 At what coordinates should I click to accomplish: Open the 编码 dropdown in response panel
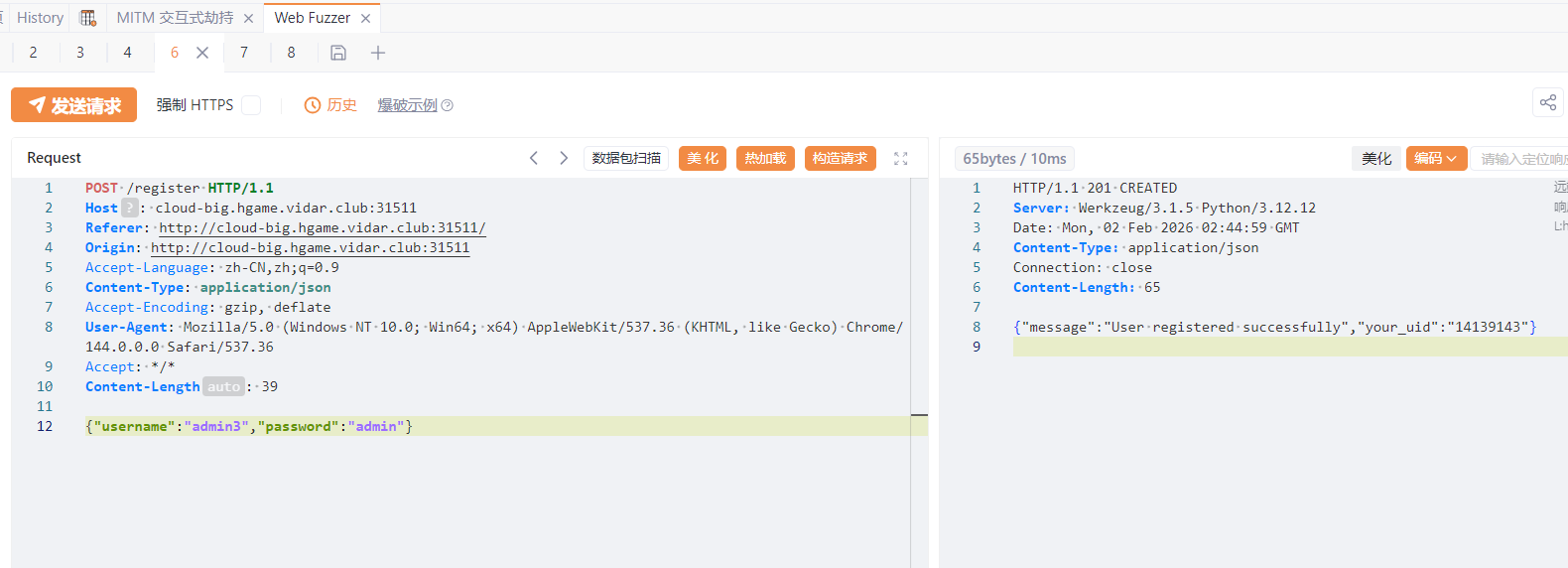(1435, 159)
